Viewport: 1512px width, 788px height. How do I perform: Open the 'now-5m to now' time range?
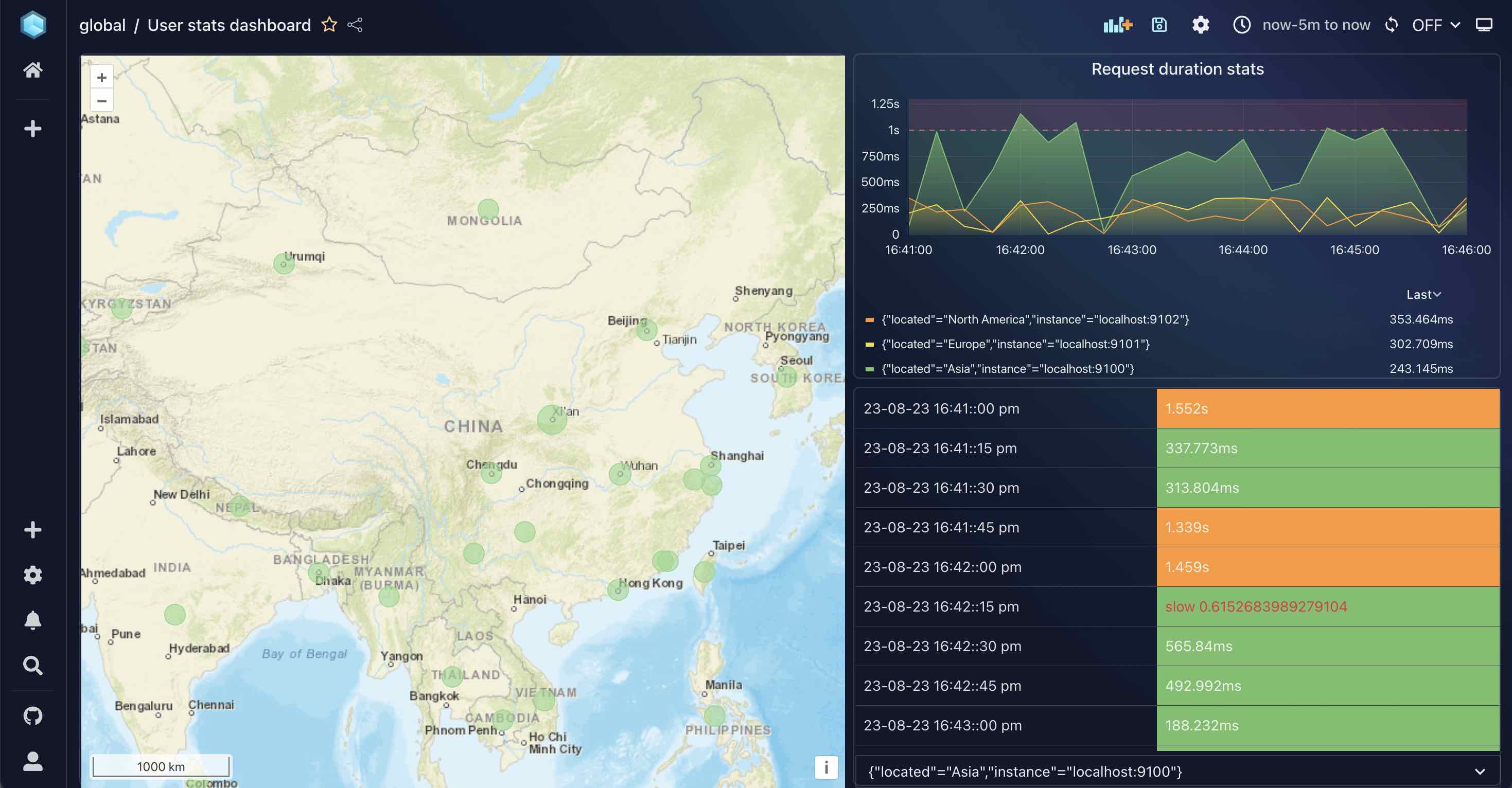click(x=1316, y=25)
